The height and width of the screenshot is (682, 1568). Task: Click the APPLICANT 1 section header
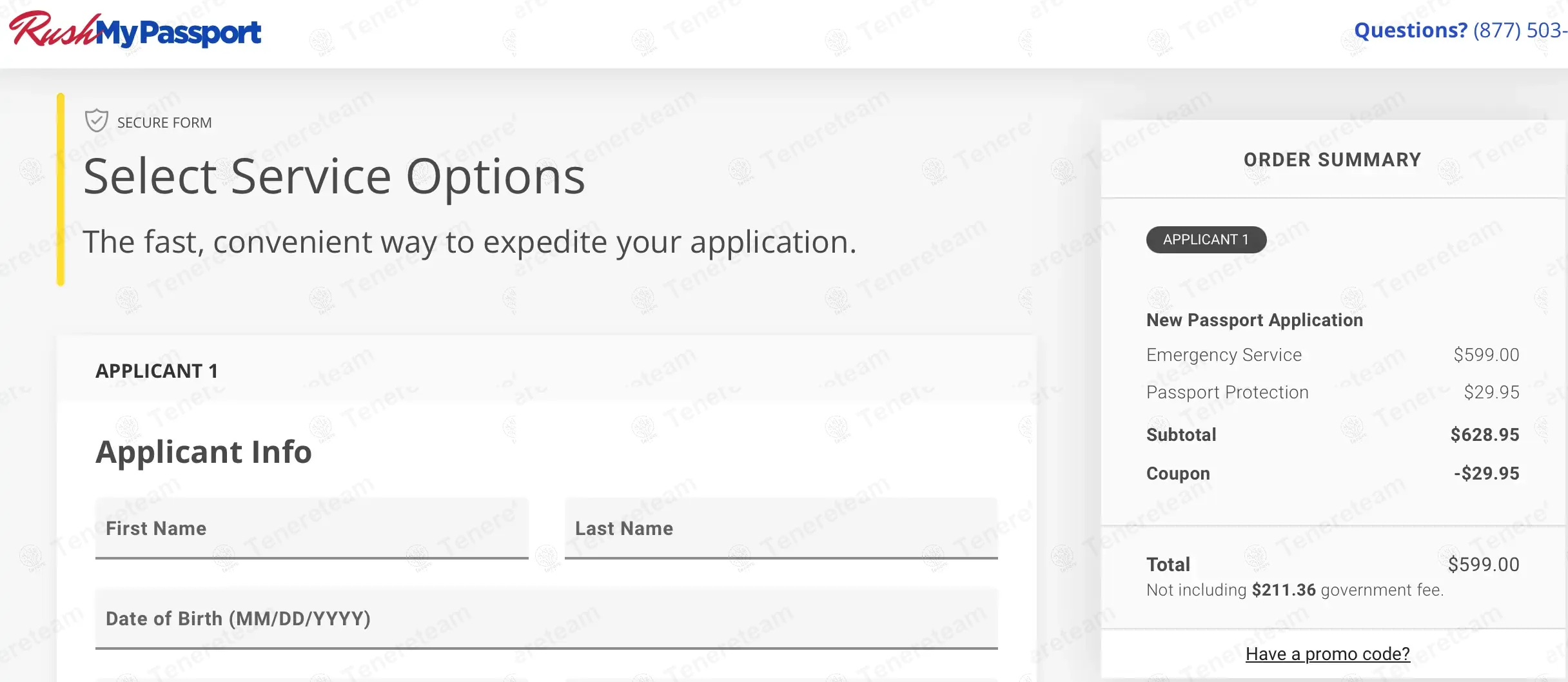point(157,371)
